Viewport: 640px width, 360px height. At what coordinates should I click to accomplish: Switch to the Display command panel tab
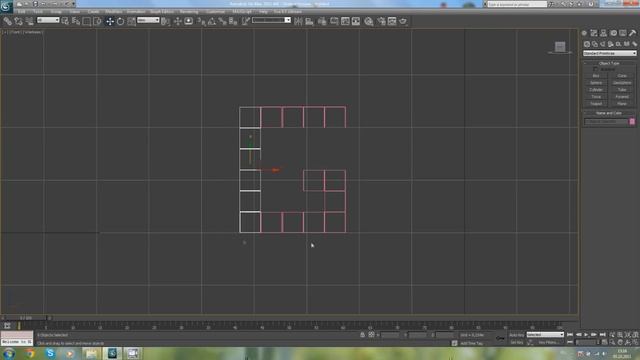(x=622, y=33)
